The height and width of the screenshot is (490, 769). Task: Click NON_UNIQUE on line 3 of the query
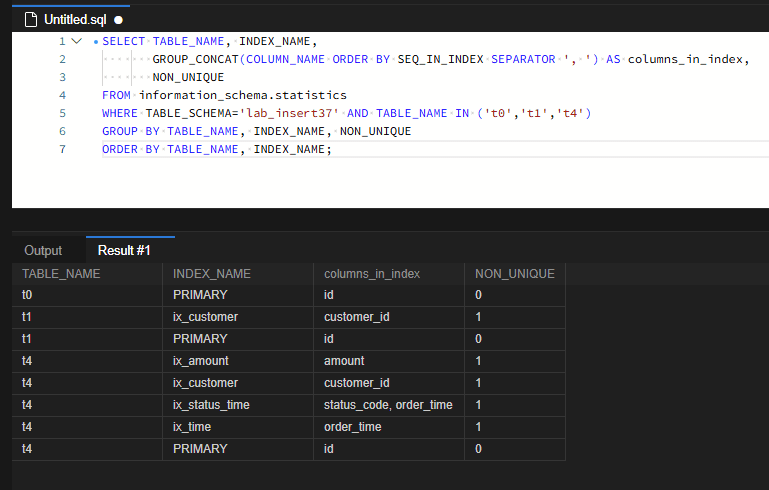(188, 77)
